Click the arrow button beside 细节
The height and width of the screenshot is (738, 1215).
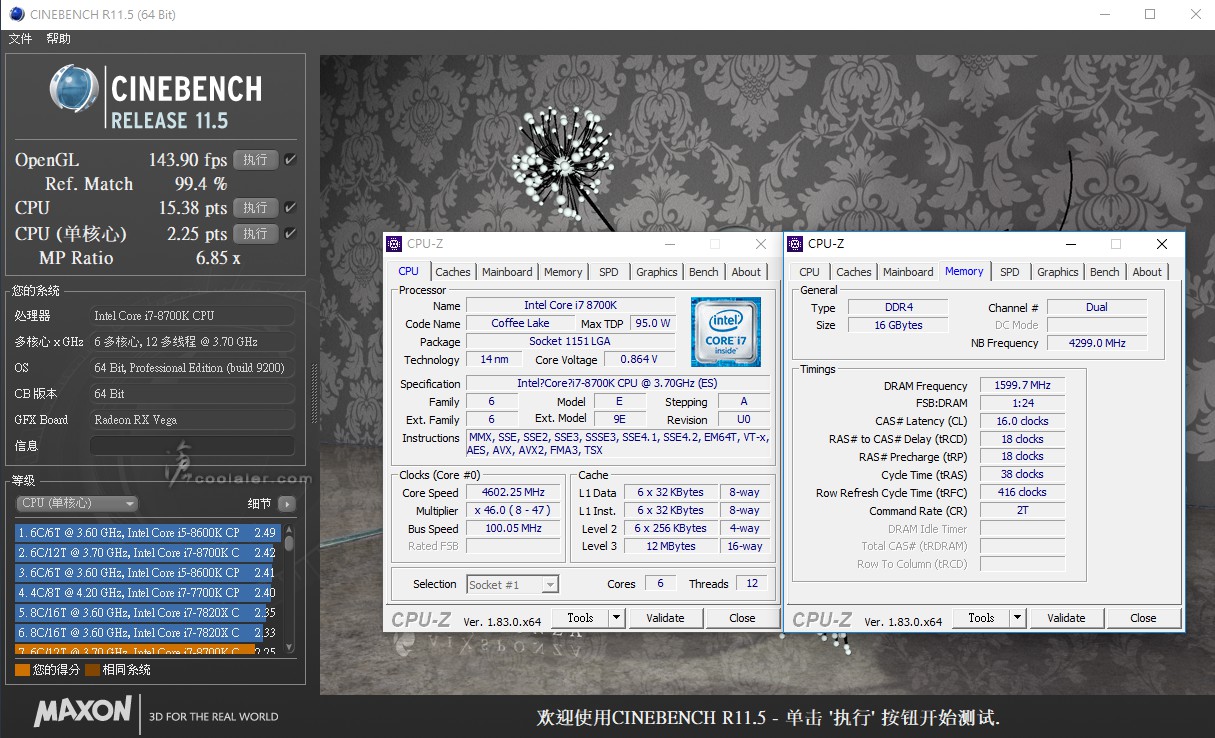pyautogui.click(x=287, y=504)
